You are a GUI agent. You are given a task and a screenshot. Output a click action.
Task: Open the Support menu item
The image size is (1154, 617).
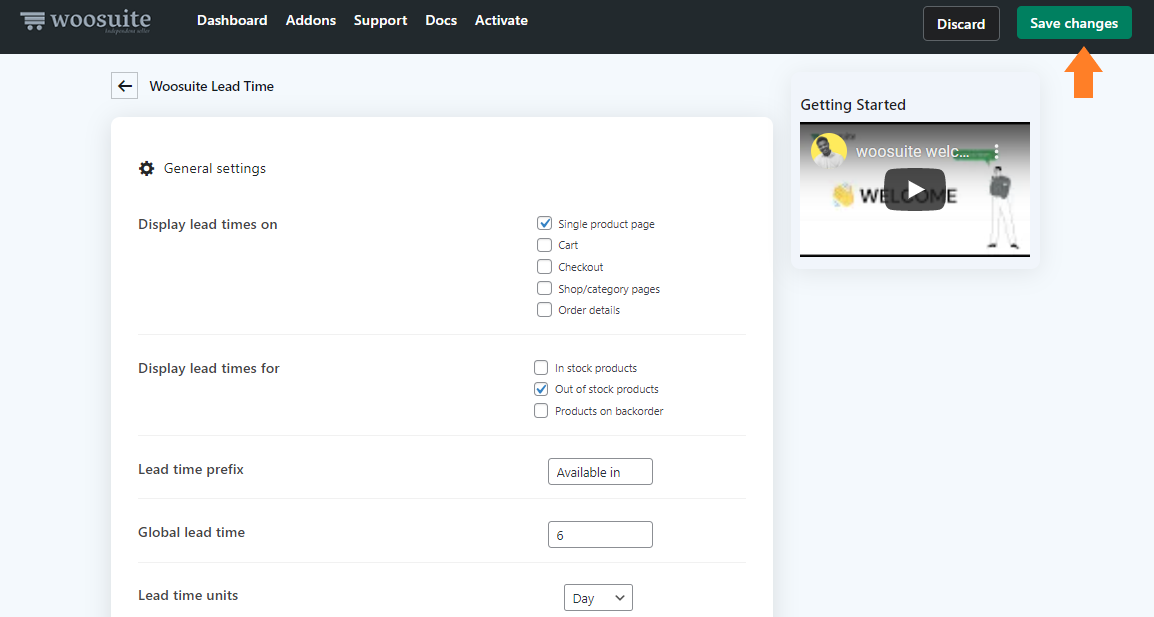[x=380, y=21]
